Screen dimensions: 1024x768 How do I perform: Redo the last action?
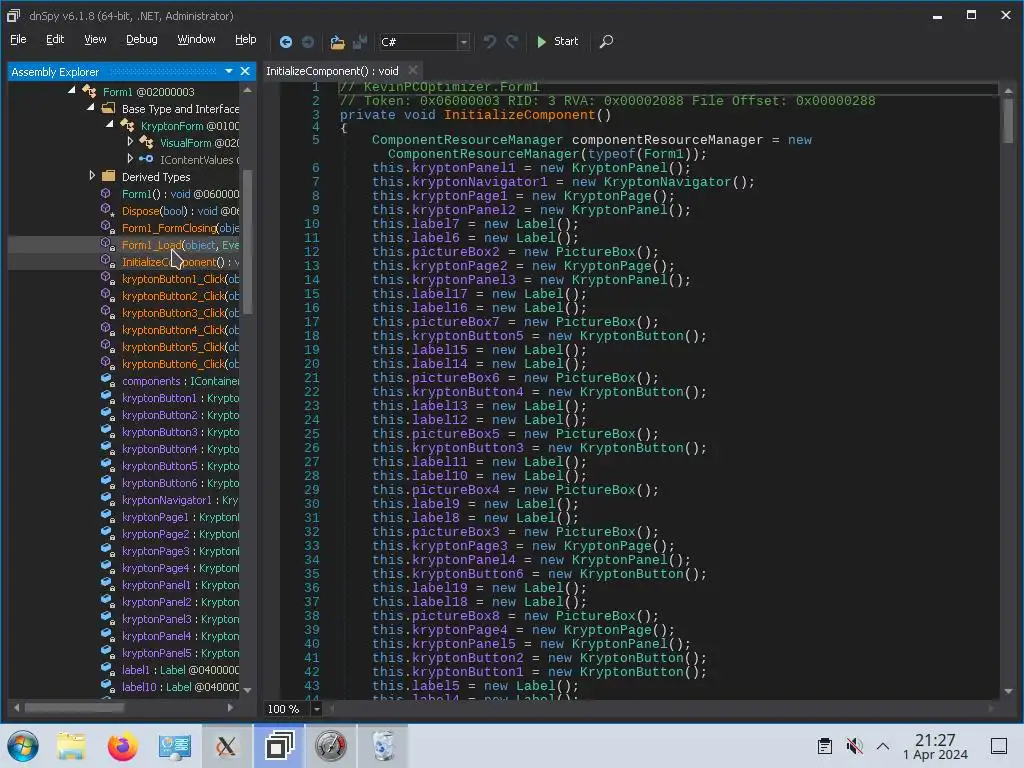[513, 42]
